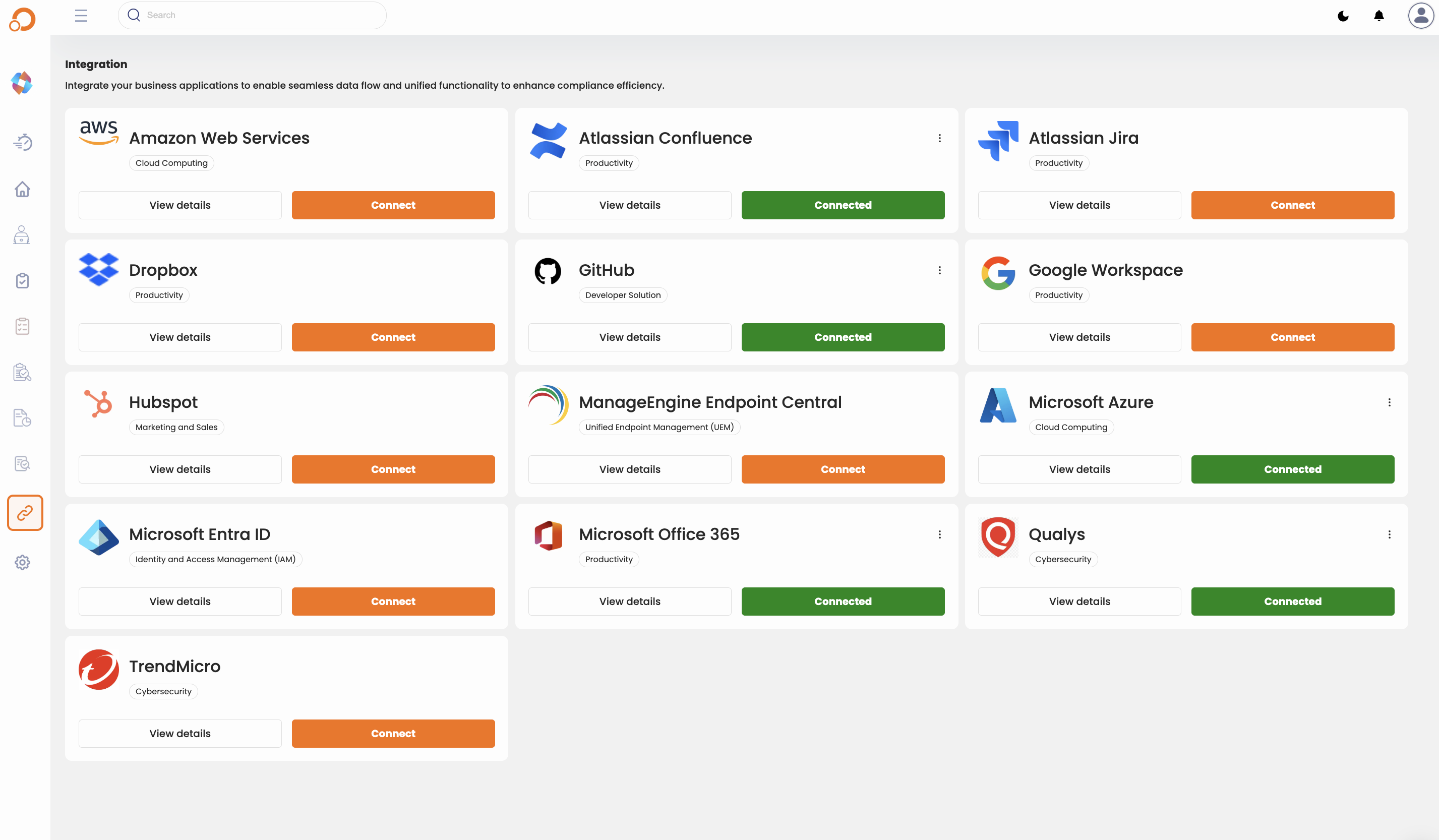The image size is (1439, 840).
Task: Open the user profile avatar
Action: pyautogui.click(x=1420, y=16)
